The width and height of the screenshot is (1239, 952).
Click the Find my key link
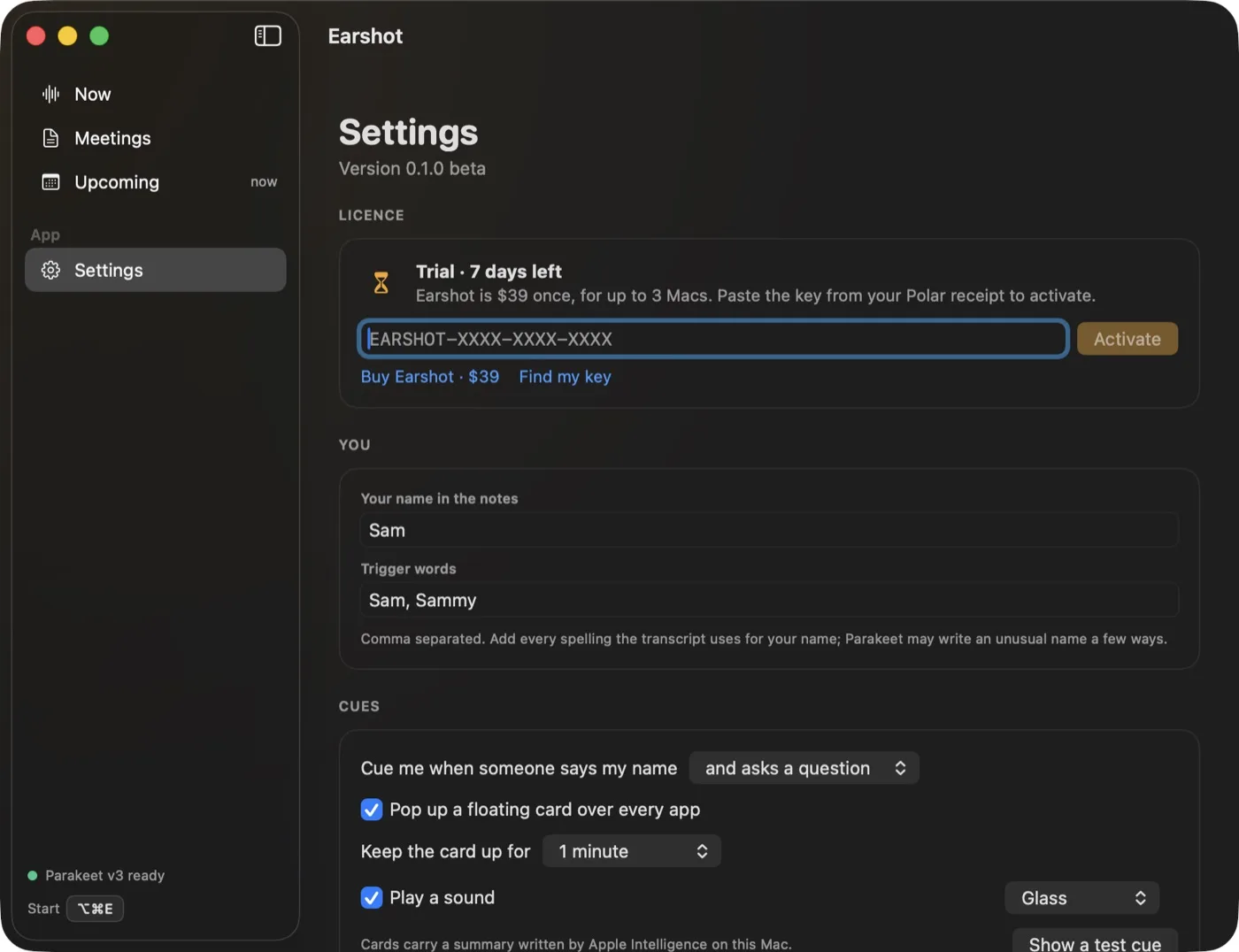click(x=565, y=377)
